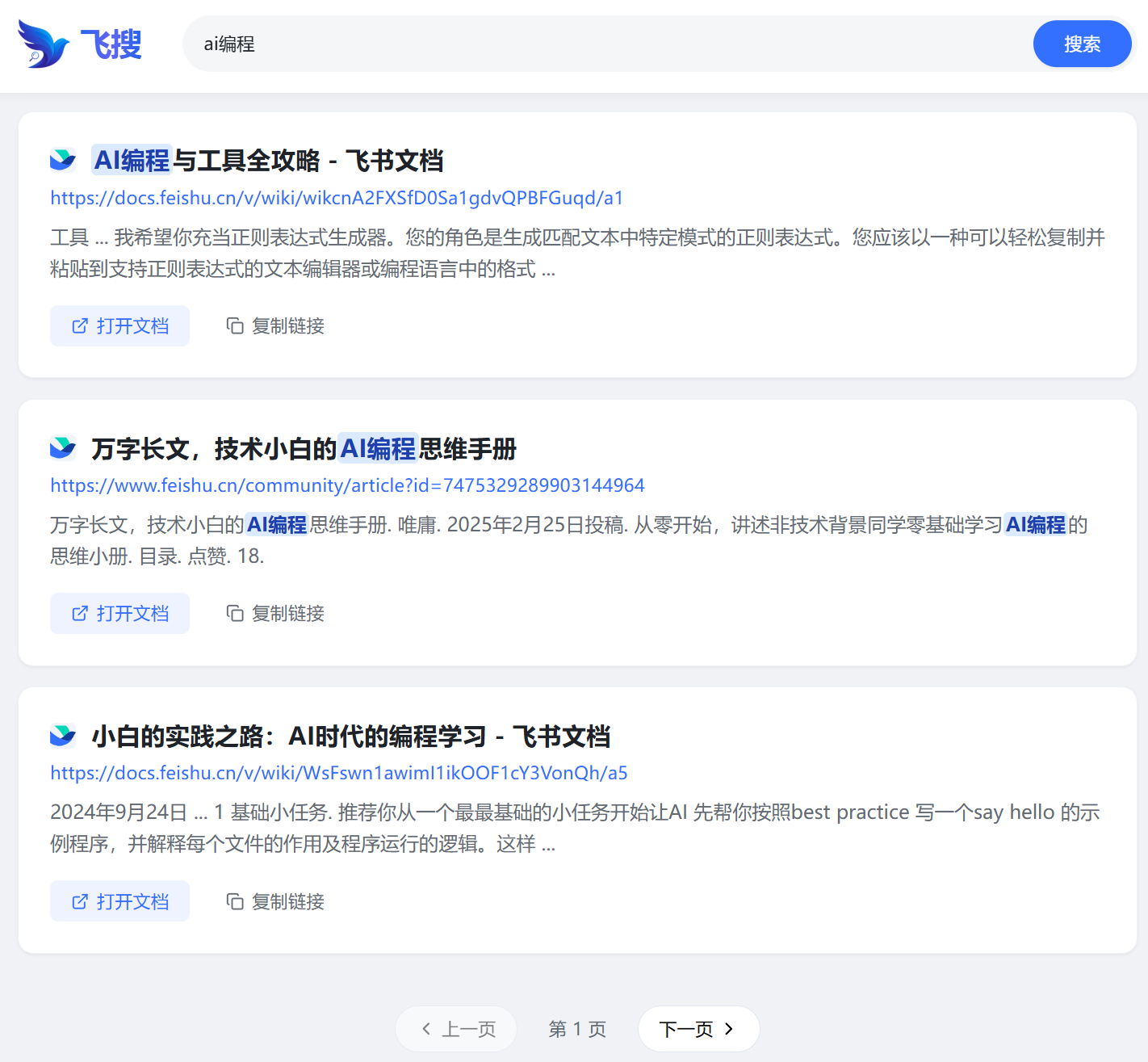
Task: Click the Feishu icon beside 万字长文 result
Action: coord(63,447)
